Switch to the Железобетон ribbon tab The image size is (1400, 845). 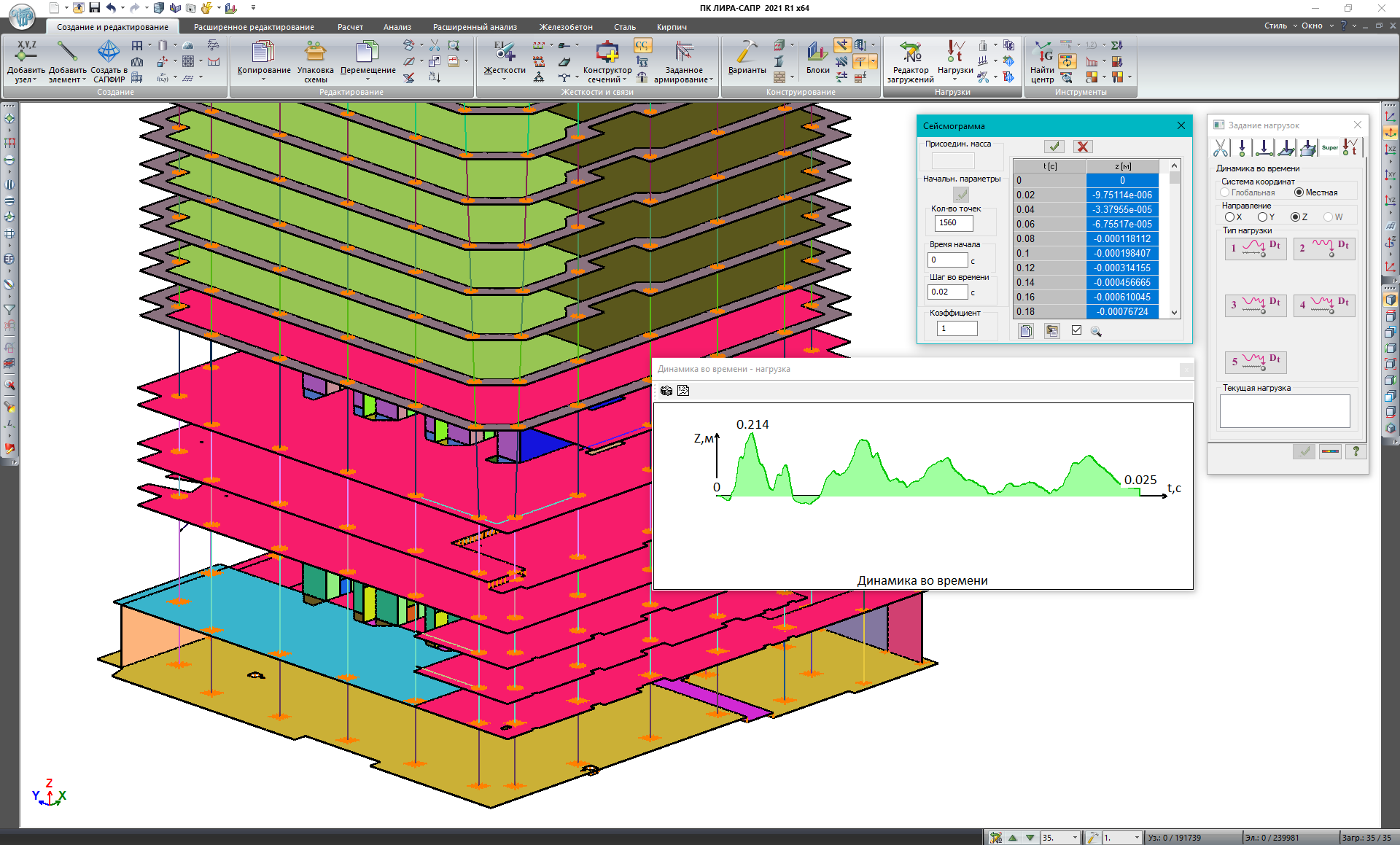pos(565,27)
